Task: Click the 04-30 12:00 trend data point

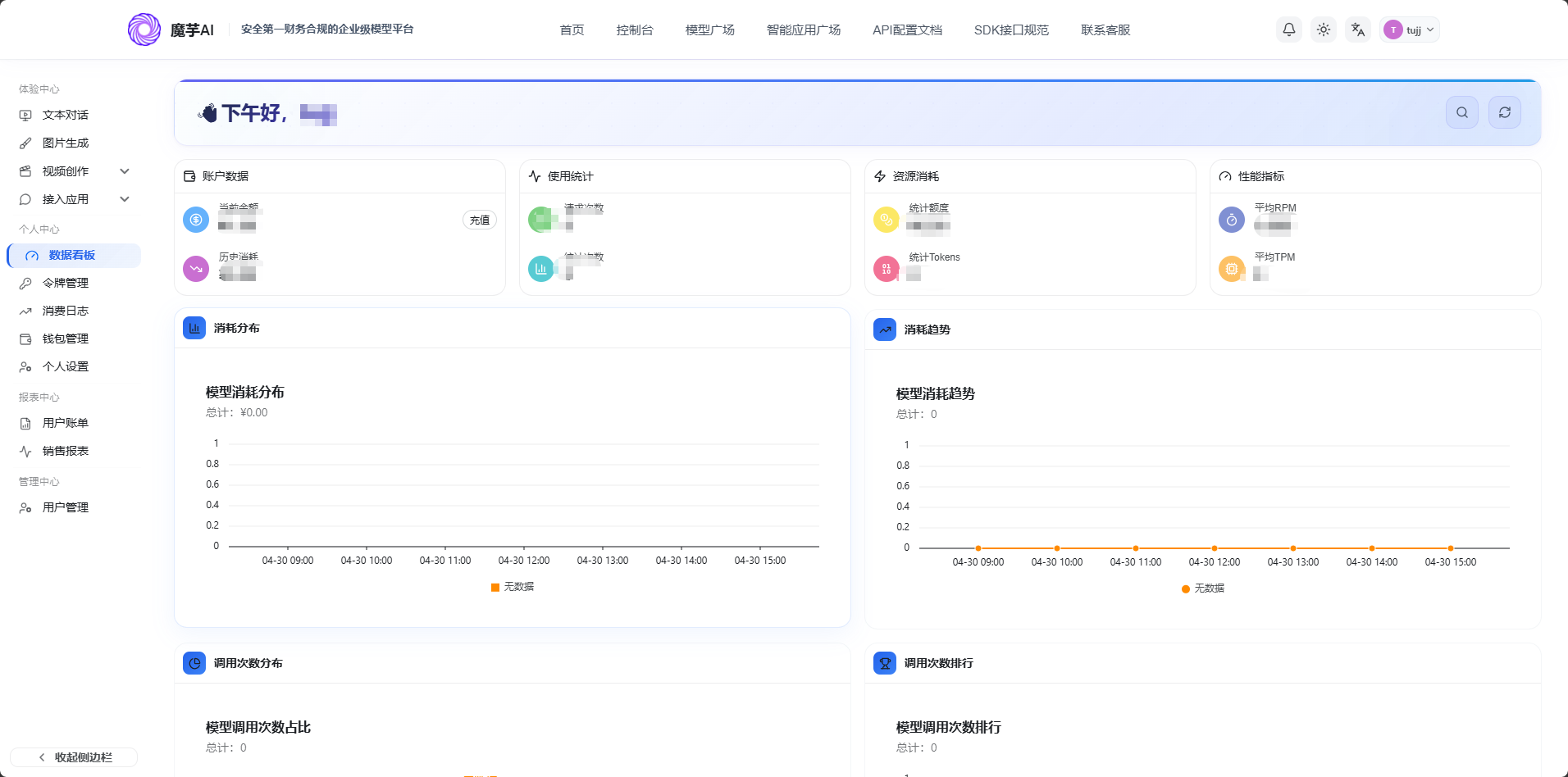Action: click(x=1215, y=548)
